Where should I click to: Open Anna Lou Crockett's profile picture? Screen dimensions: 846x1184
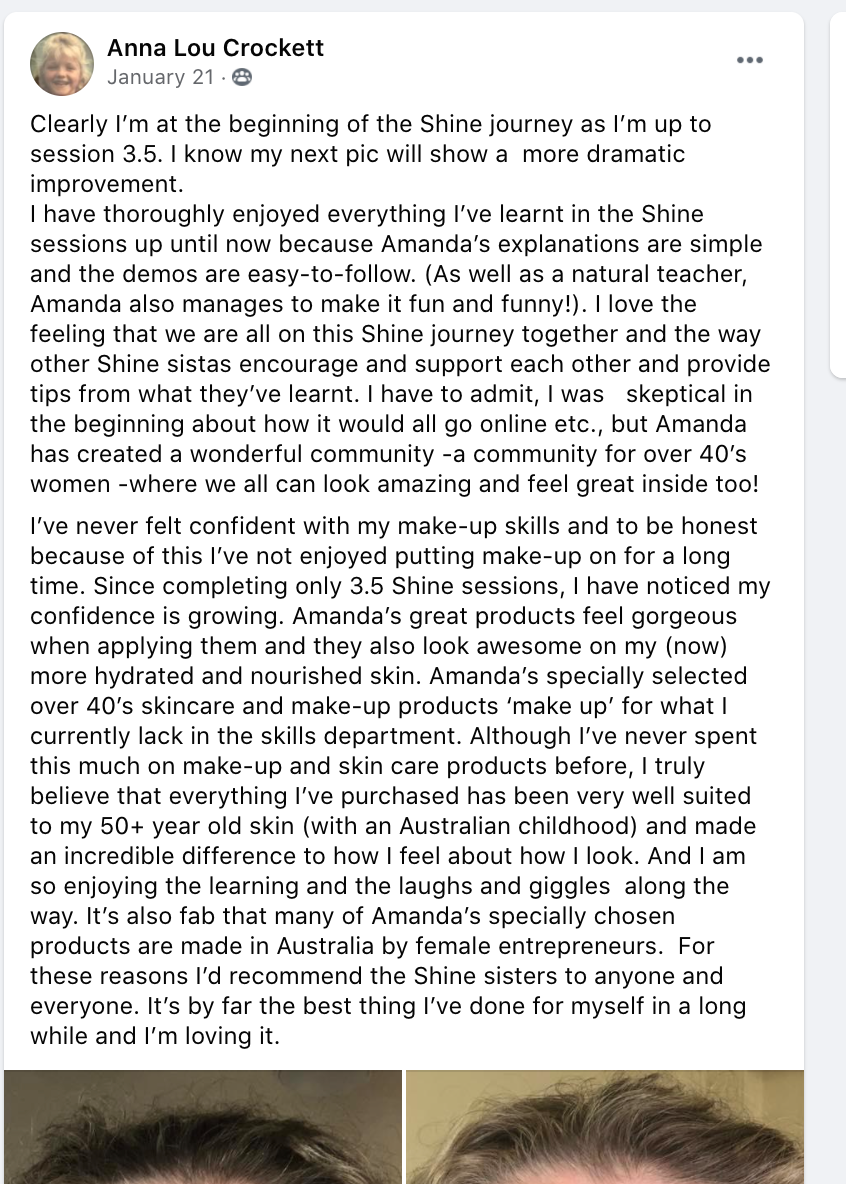pyautogui.click(x=63, y=63)
